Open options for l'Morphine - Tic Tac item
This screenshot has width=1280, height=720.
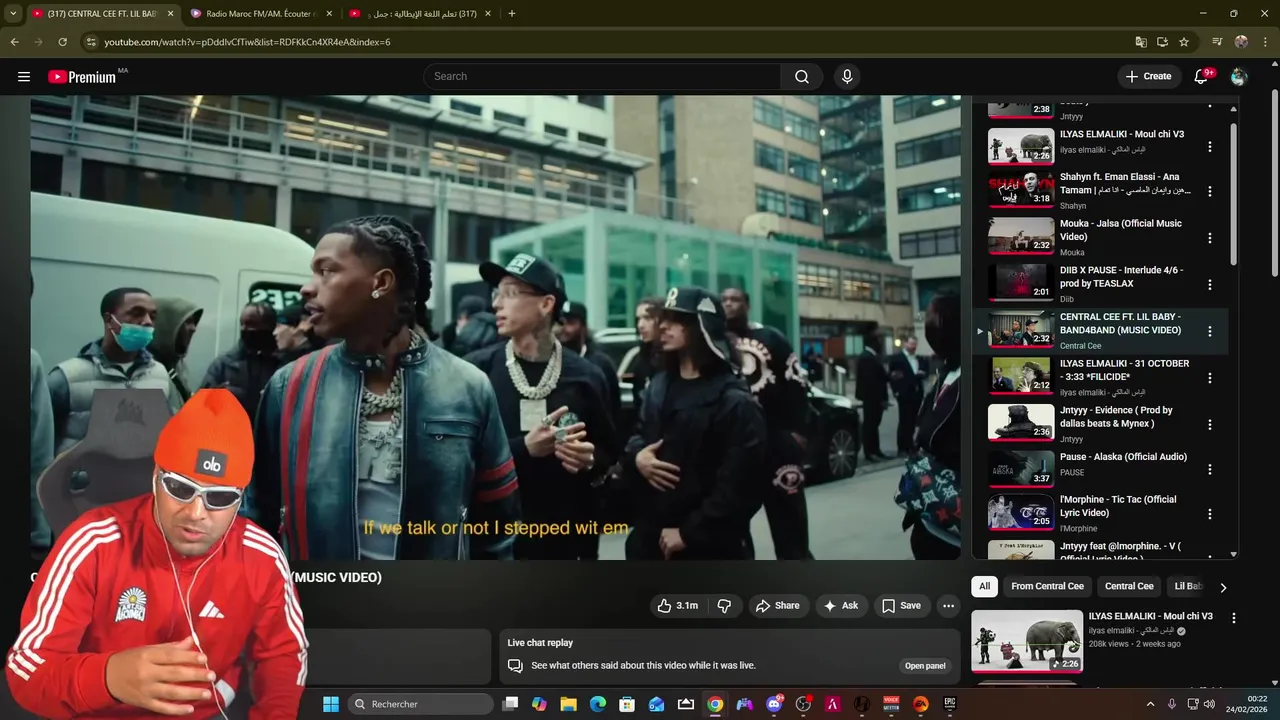[1209, 514]
